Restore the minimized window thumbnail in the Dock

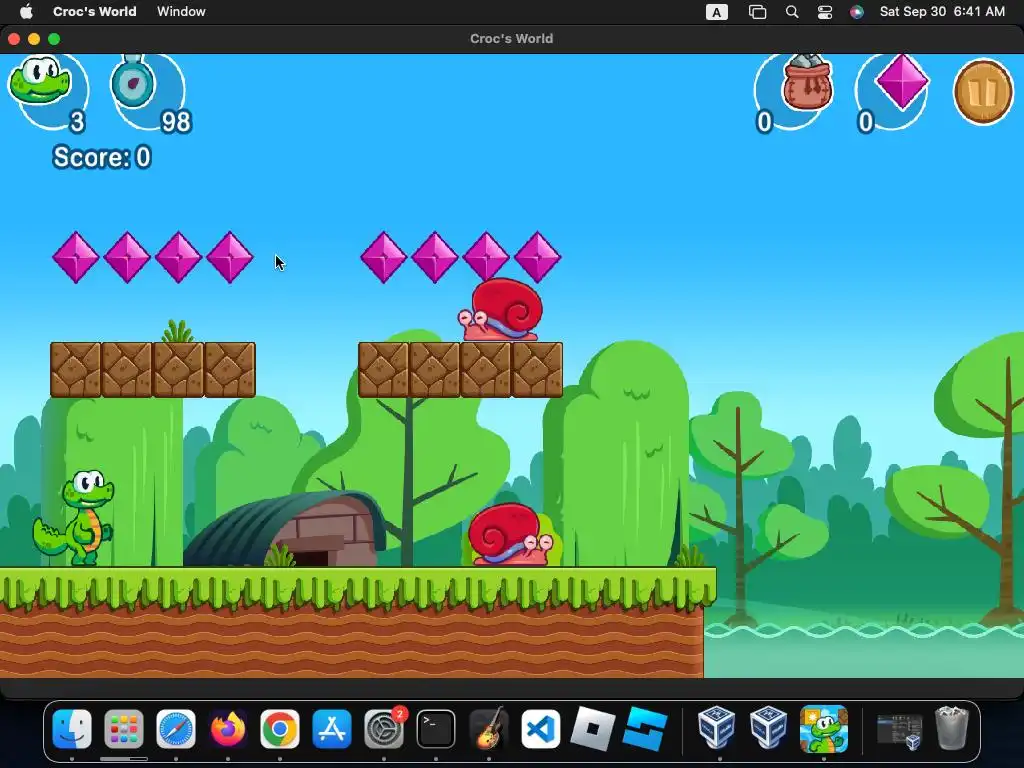tap(899, 730)
